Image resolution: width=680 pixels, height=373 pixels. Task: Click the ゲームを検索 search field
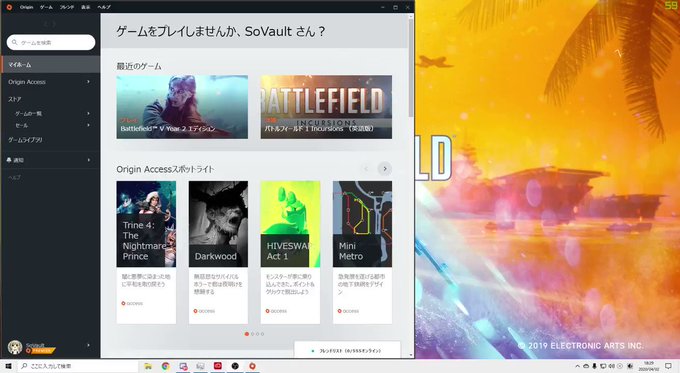(x=51, y=43)
